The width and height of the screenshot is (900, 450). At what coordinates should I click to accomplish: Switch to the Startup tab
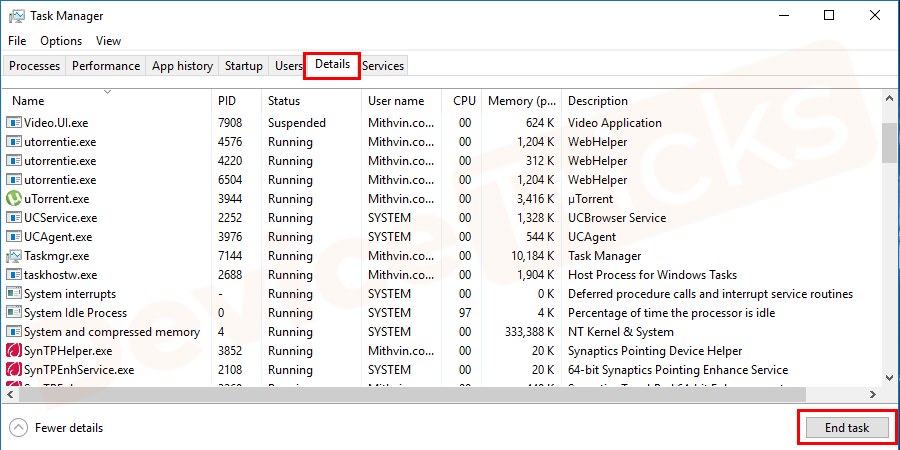(243, 66)
